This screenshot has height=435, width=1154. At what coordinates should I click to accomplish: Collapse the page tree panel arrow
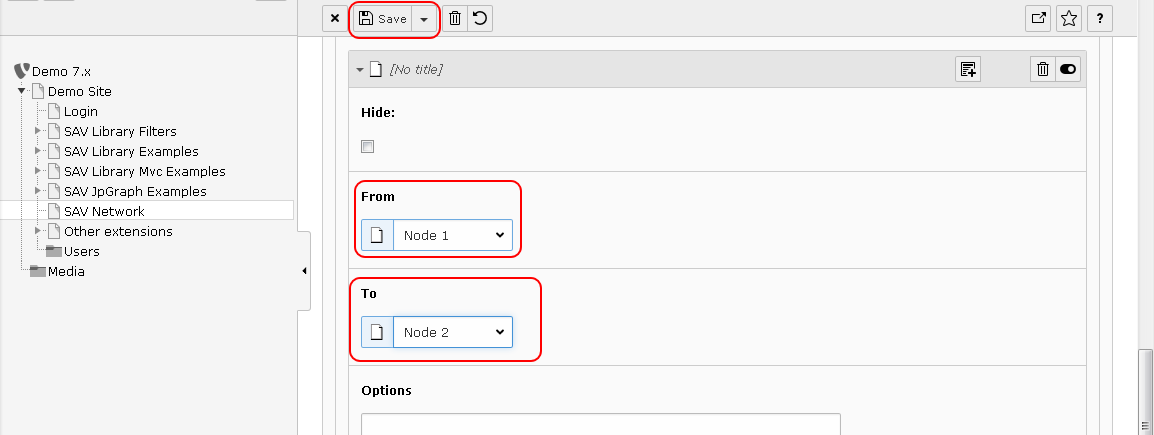(x=304, y=271)
